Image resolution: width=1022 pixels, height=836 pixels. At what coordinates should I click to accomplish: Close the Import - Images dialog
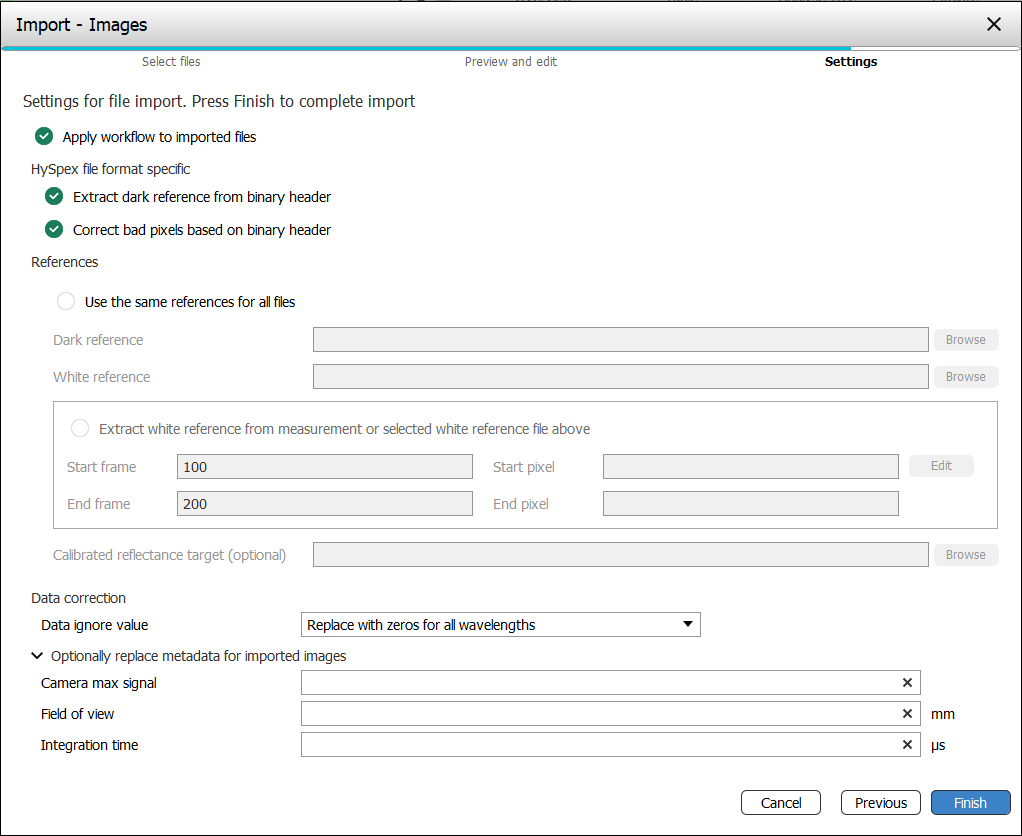pos(993,24)
